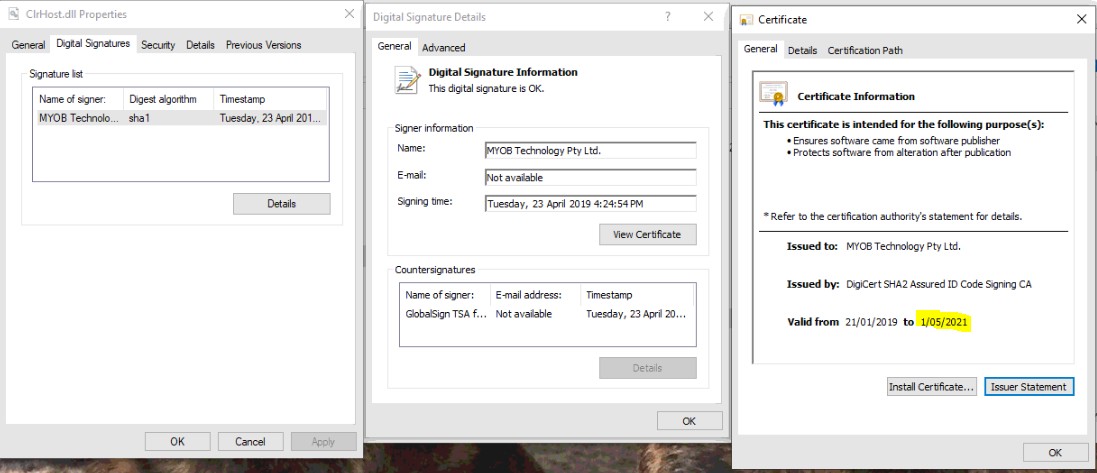Screen dimensions: 1097x473
Task: Close the ClrHost.dll Properties window
Action: pyautogui.click(x=349, y=14)
